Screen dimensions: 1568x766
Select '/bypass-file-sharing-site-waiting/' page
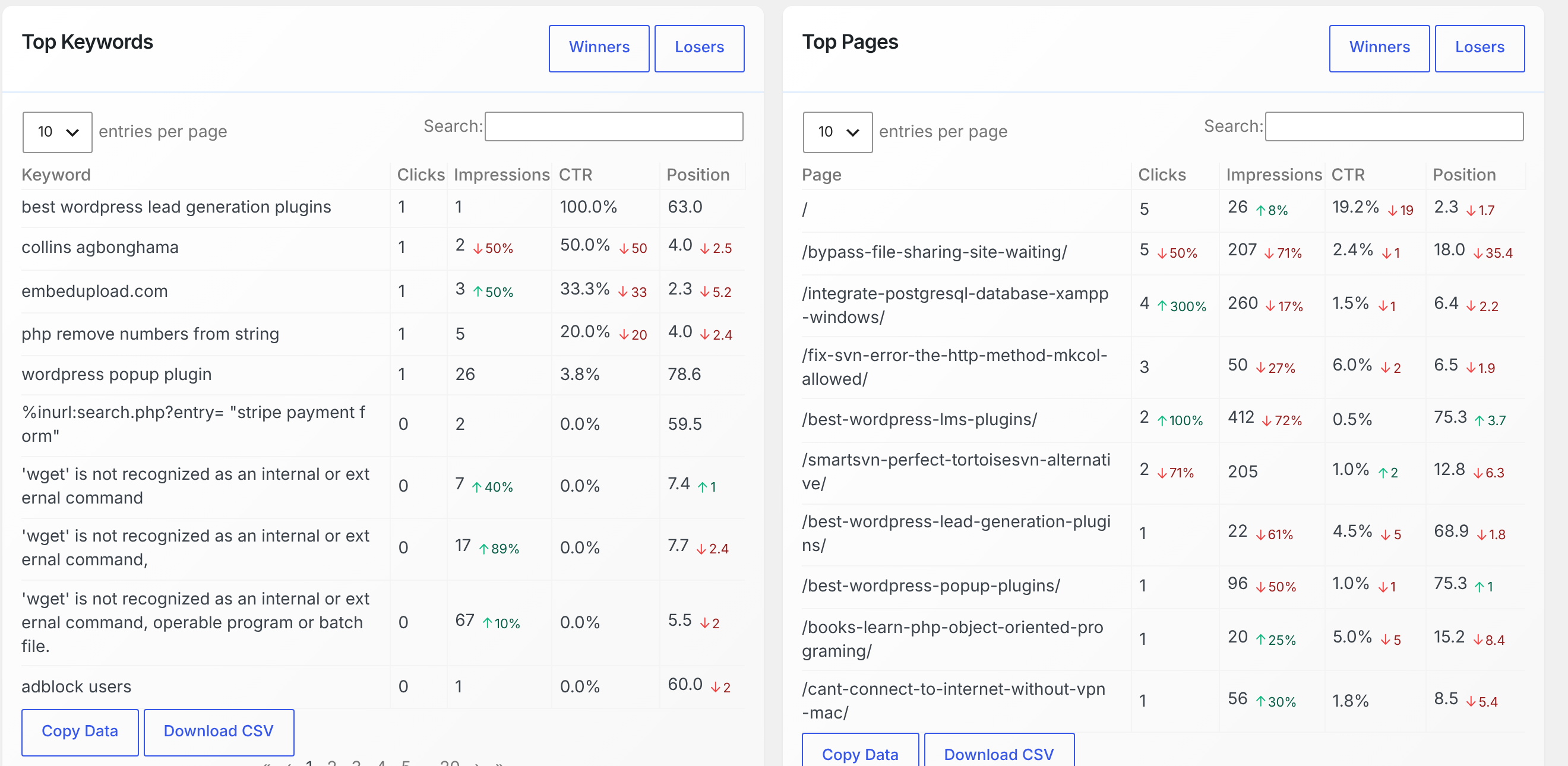point(934,252)
